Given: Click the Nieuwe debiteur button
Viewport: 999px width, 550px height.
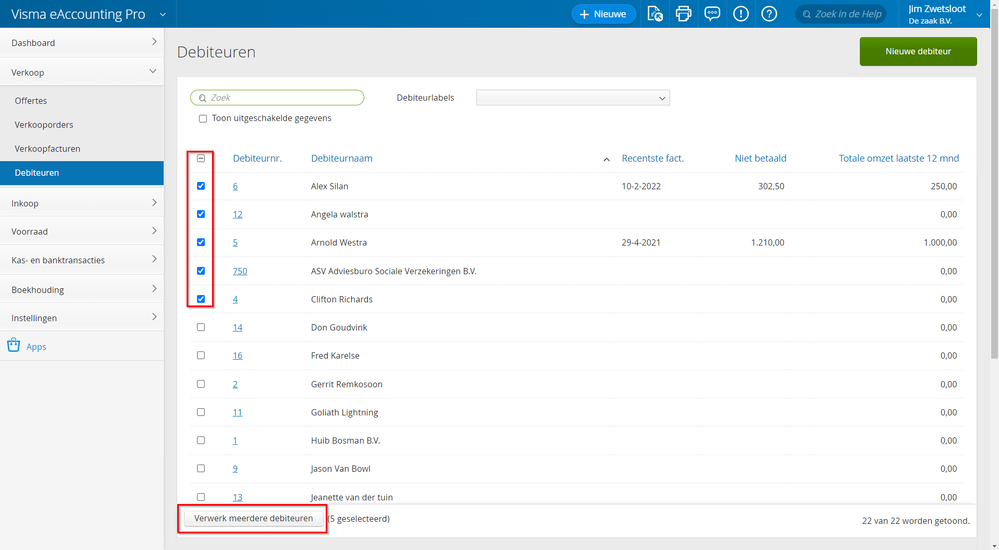Looking at the screenshot, I should point(917,51).
